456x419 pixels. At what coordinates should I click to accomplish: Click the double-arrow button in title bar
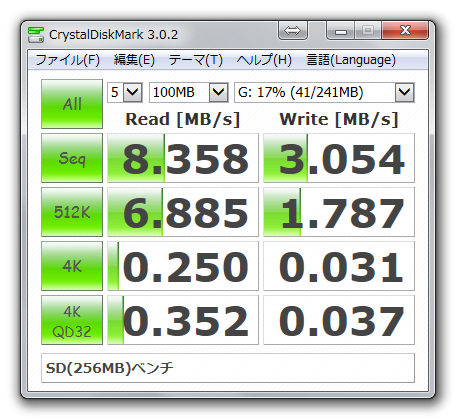293,31
